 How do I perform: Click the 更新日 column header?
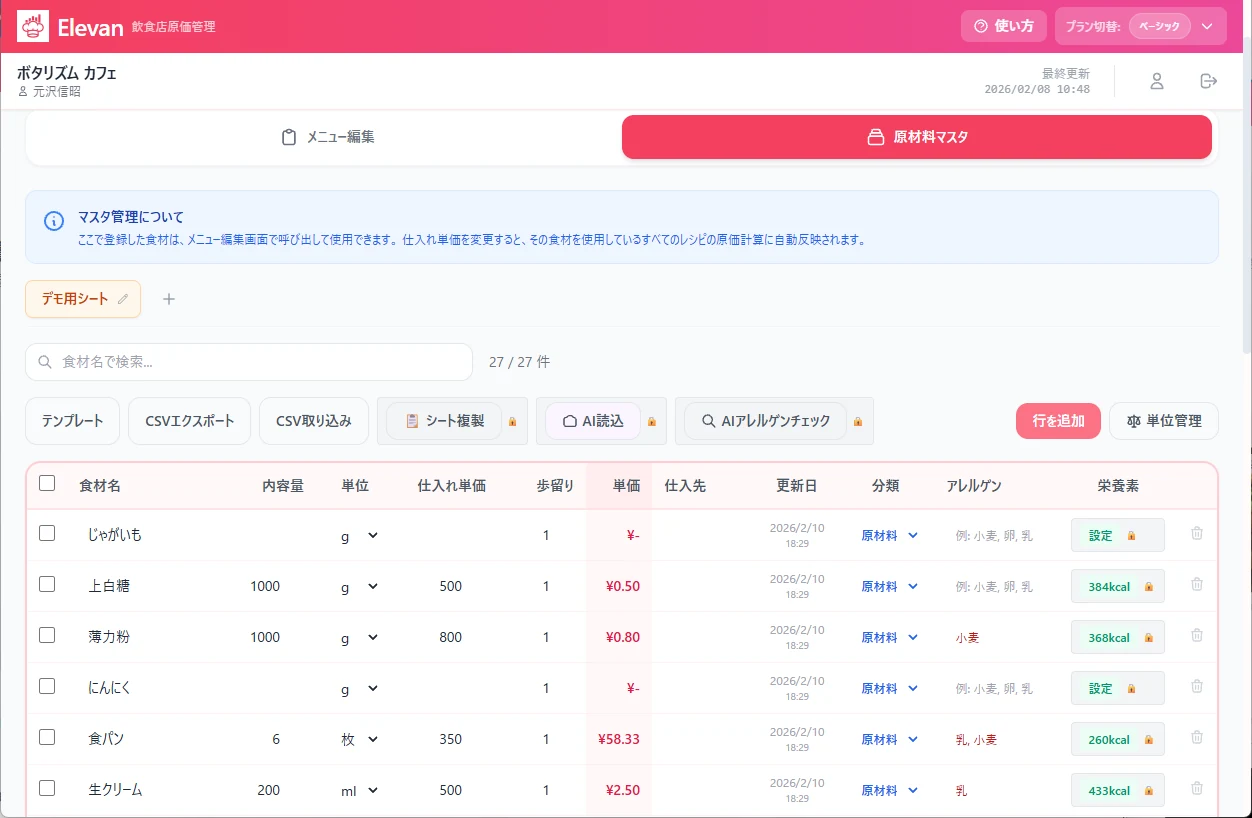click(797, 486)
